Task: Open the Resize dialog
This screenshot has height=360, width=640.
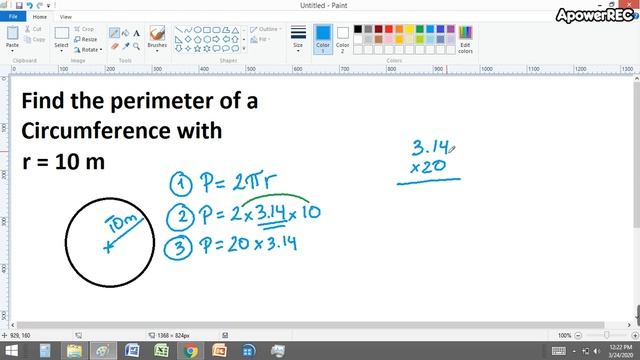Action: click(x=86, y=39)
